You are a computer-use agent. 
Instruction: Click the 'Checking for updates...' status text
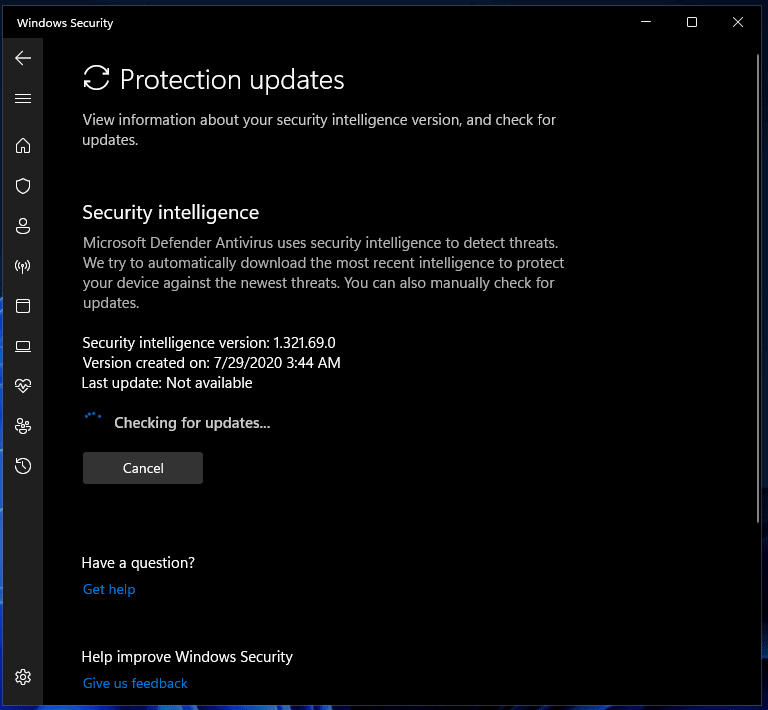[192, 423]
